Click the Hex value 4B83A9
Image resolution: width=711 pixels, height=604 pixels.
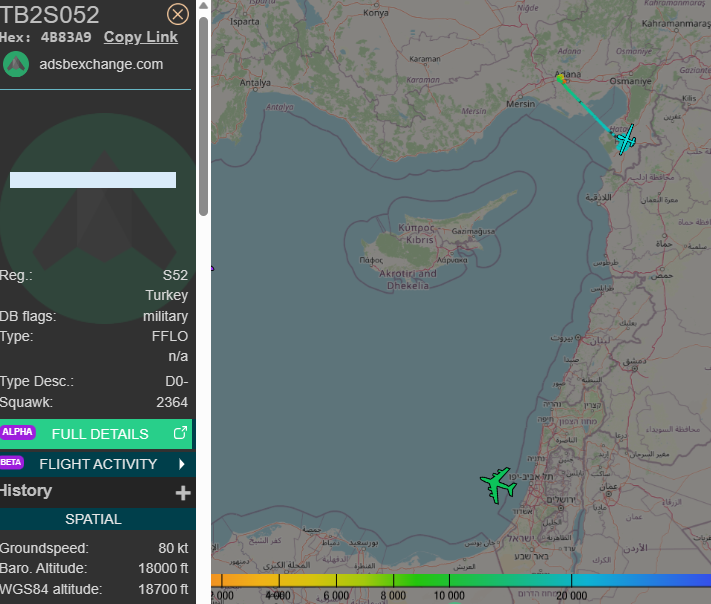point(66,37)
